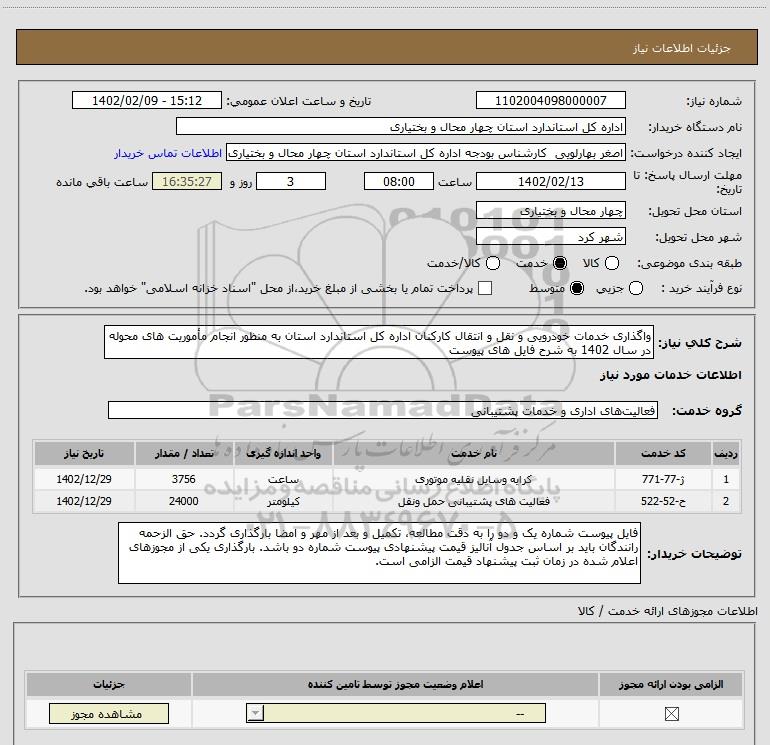This screenshot has width=770, height=745.
Task: Click the کرایه وسایل نقلیه موتوری cell
Action: pyautogui.click(x=474, y=479)
